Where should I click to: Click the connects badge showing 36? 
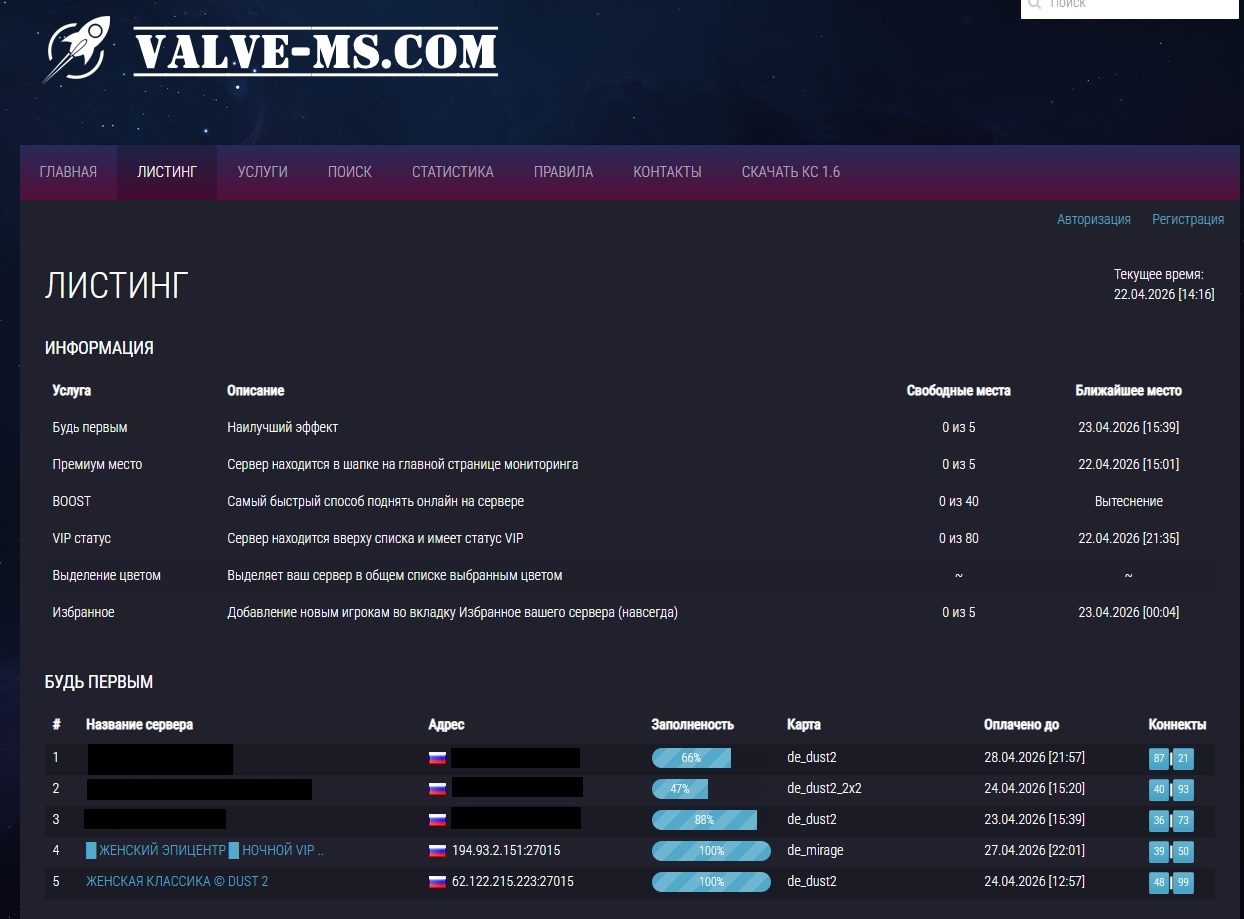coord(1159,821)
